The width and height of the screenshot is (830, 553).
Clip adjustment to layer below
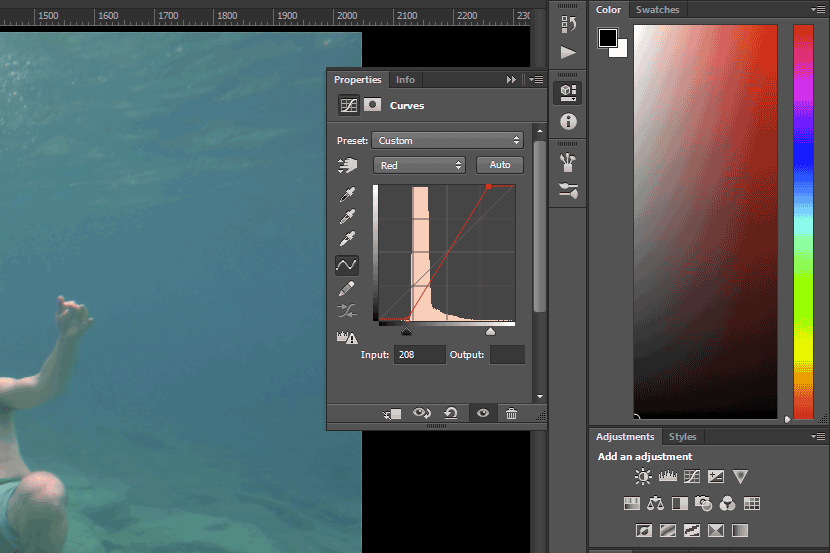tap(393, 413)
